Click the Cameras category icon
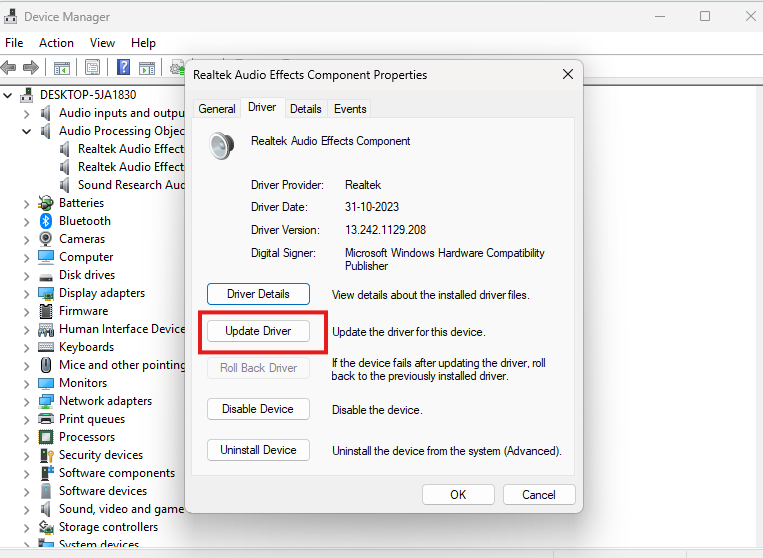 coord(46,239)
